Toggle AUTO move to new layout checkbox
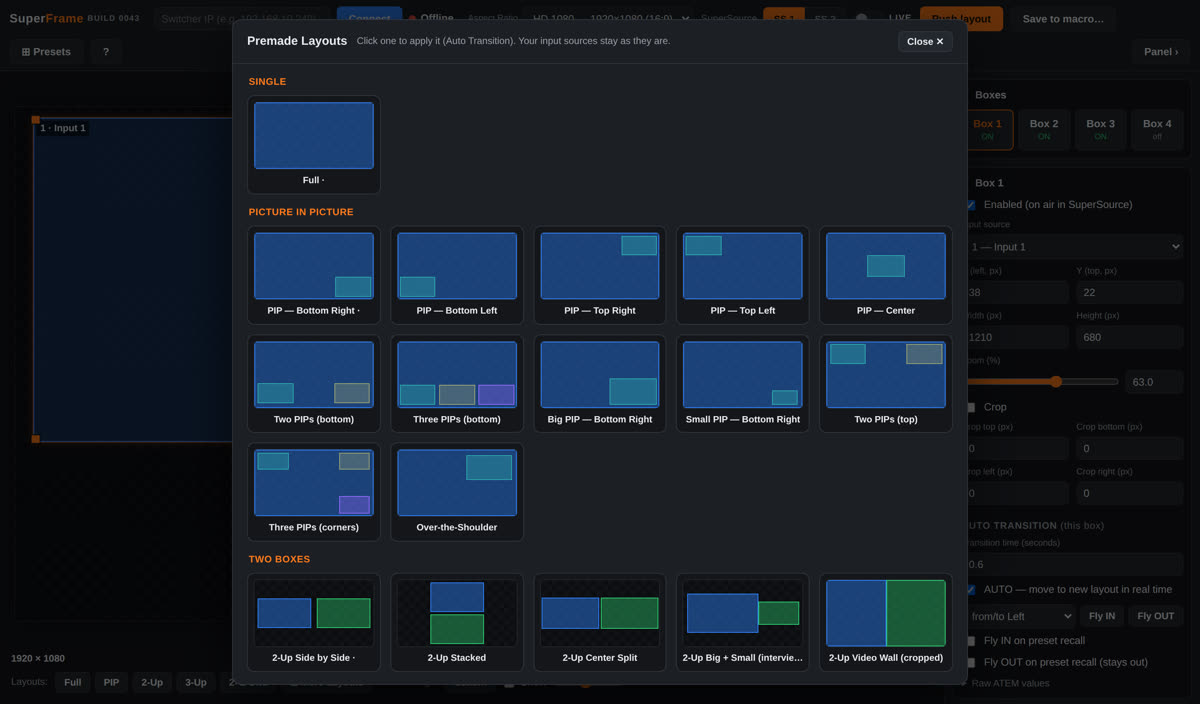Viewport: 1200px width, 704px height. (970, 589)
